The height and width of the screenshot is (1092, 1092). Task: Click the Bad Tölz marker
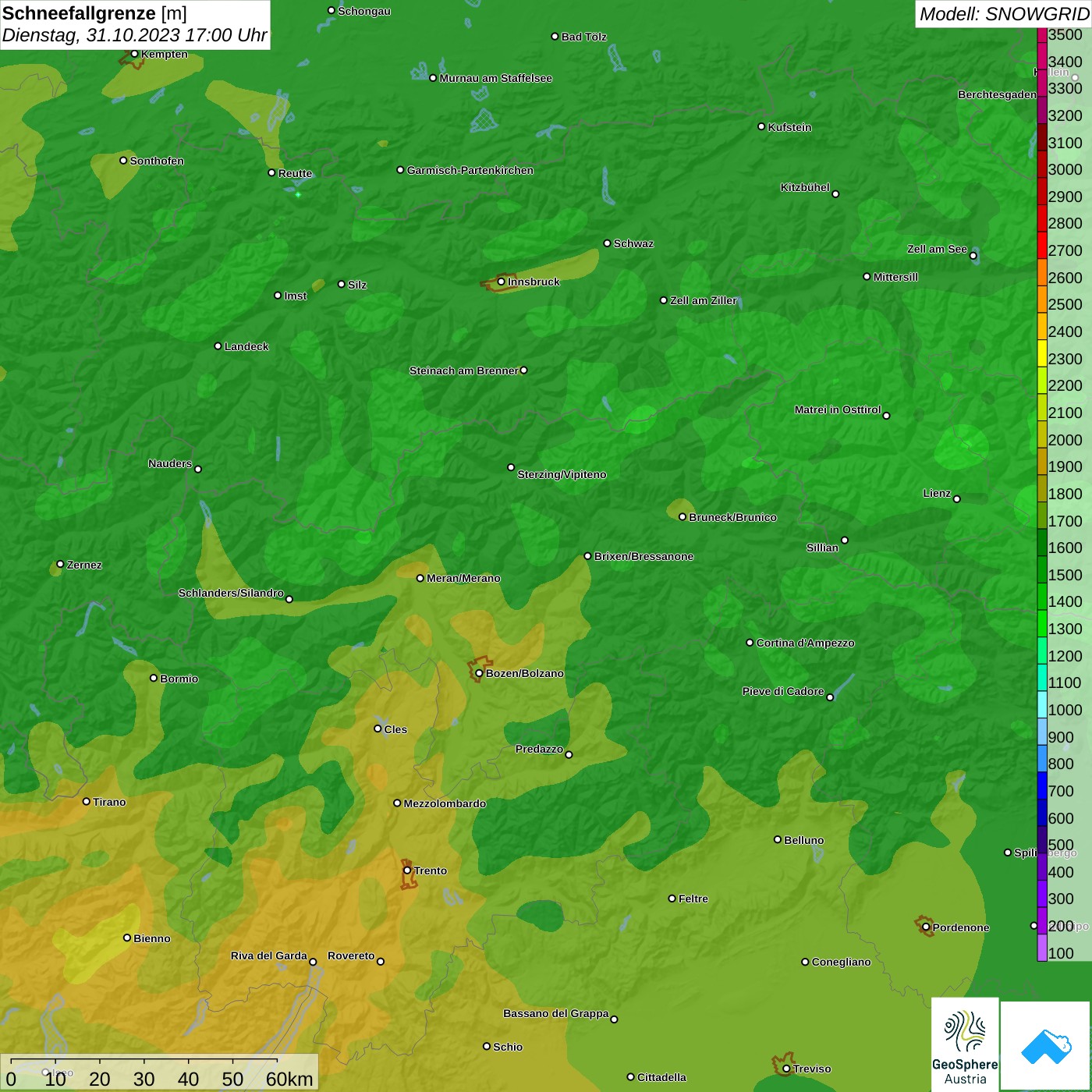(x=555, y=37)
